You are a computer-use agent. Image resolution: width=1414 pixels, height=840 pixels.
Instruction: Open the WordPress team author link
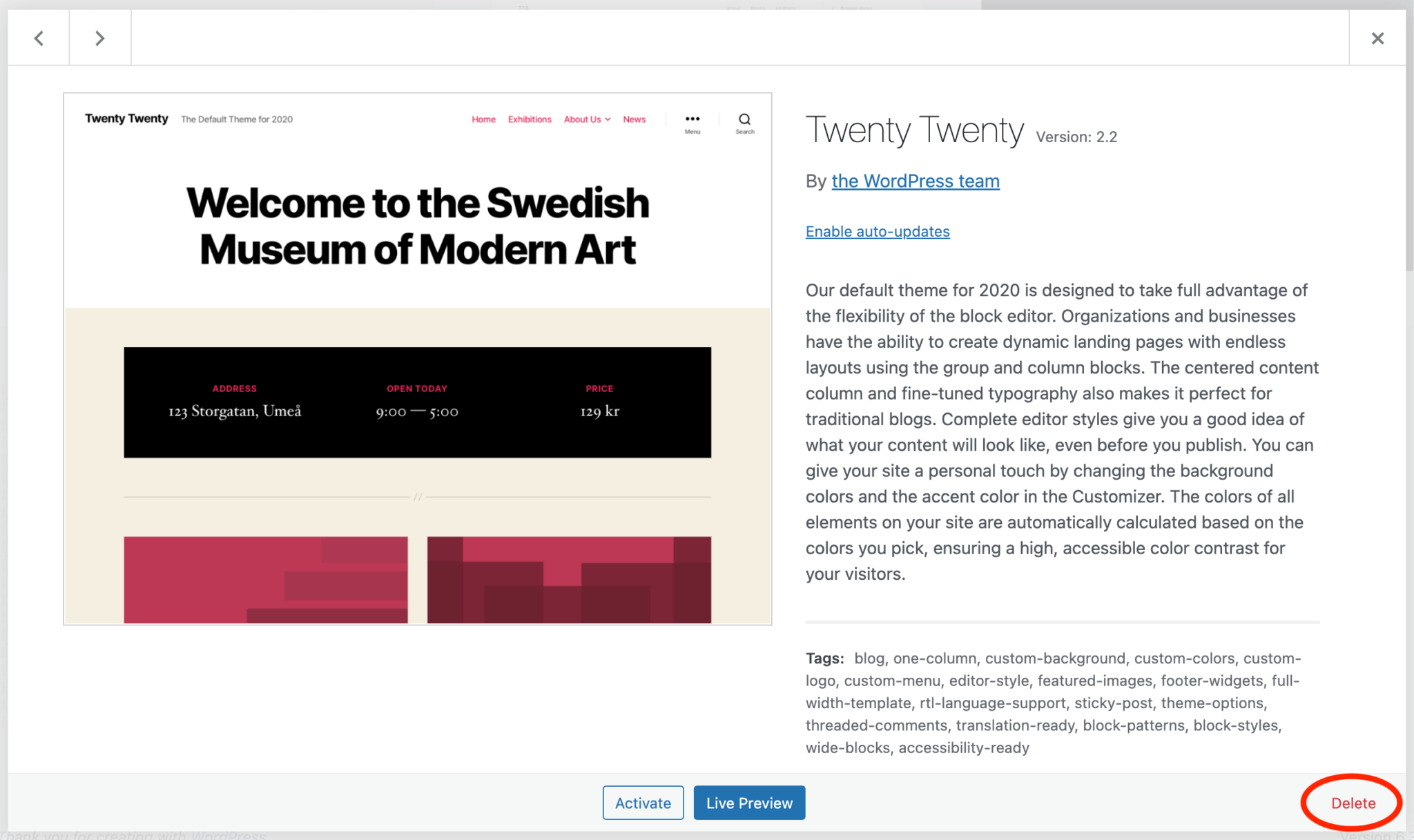tap(915, 181)
